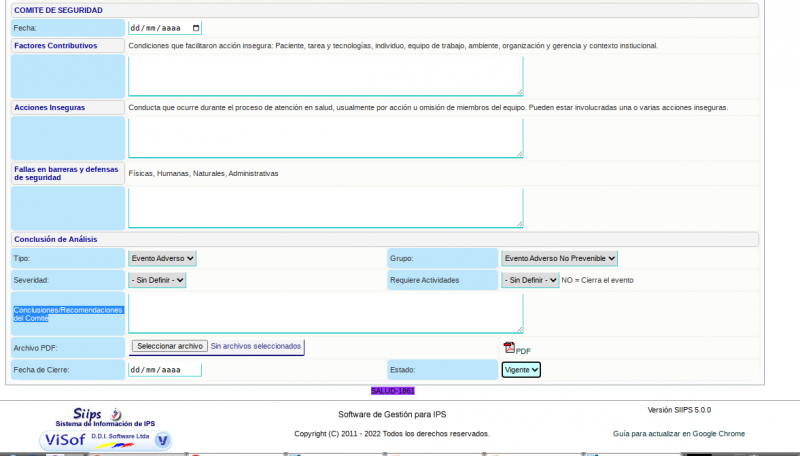The height and width of the screenshot is (456, 800).
Task: Open the Requiere Actividades dropdown
Action: coord(530,280)
